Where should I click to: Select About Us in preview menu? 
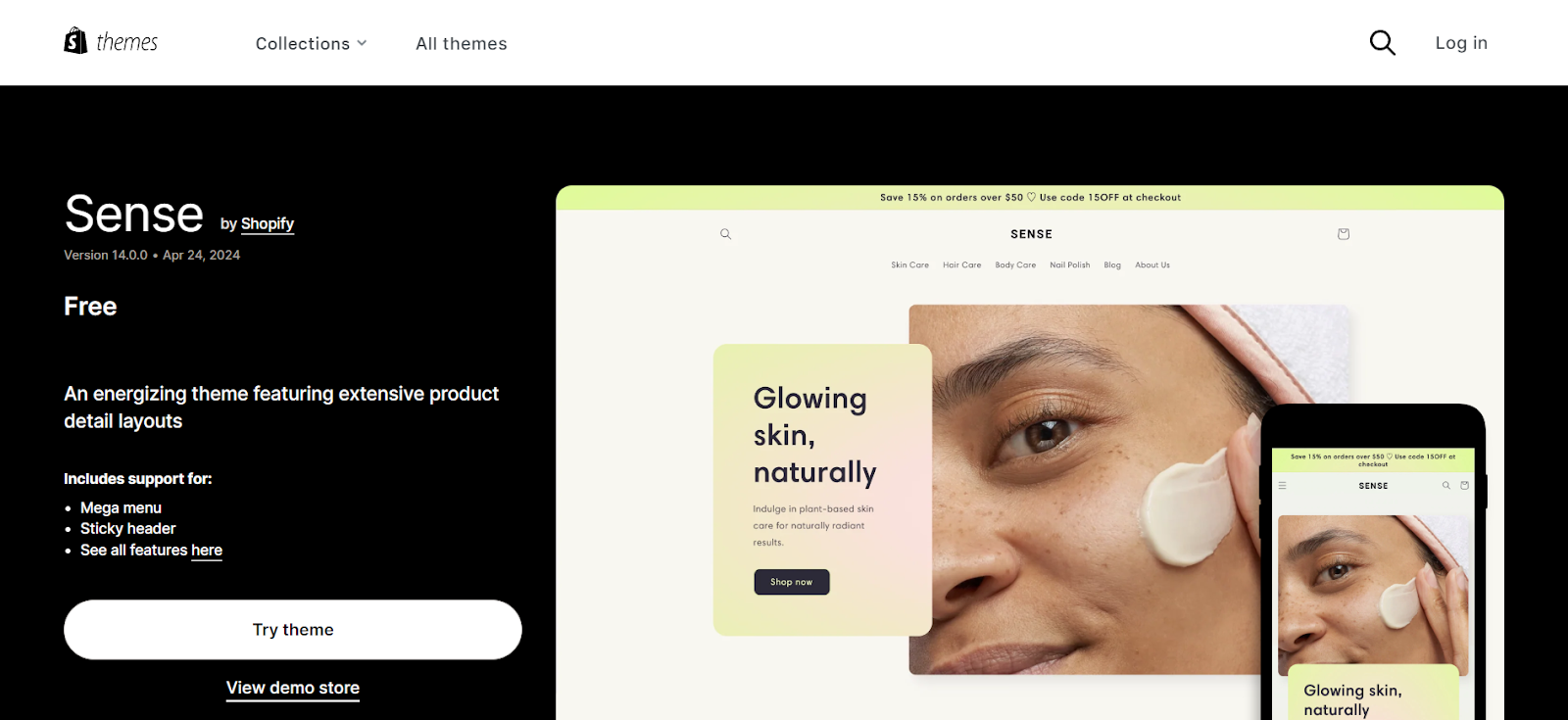(x=1152, y=265)
